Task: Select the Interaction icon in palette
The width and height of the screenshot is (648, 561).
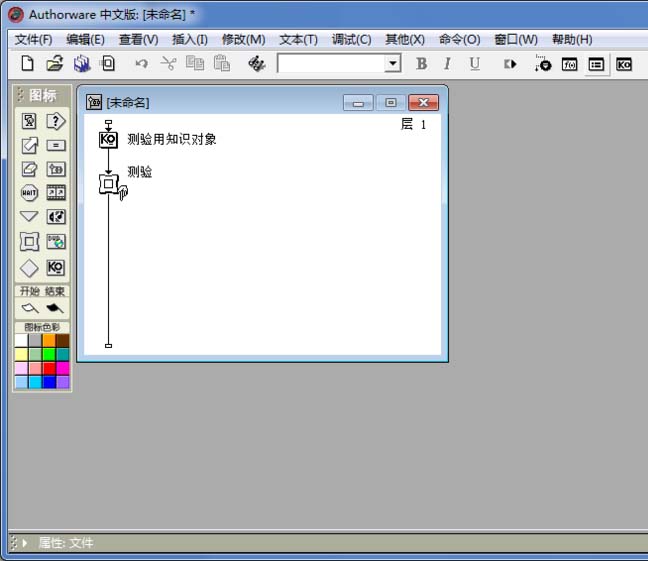Action: [x=56, y=121]
